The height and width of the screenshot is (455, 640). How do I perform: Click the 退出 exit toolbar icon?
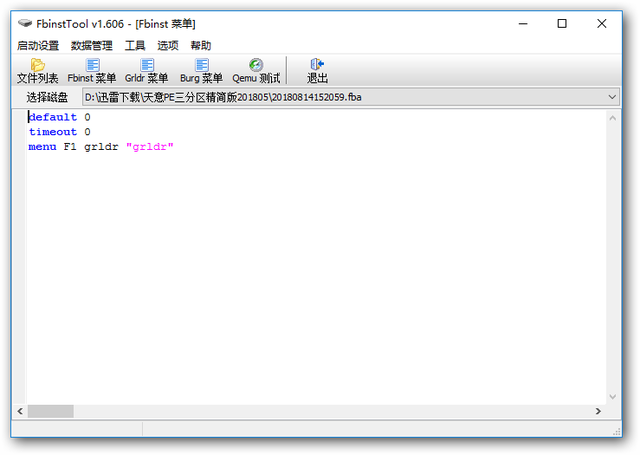tap(317, 71)
